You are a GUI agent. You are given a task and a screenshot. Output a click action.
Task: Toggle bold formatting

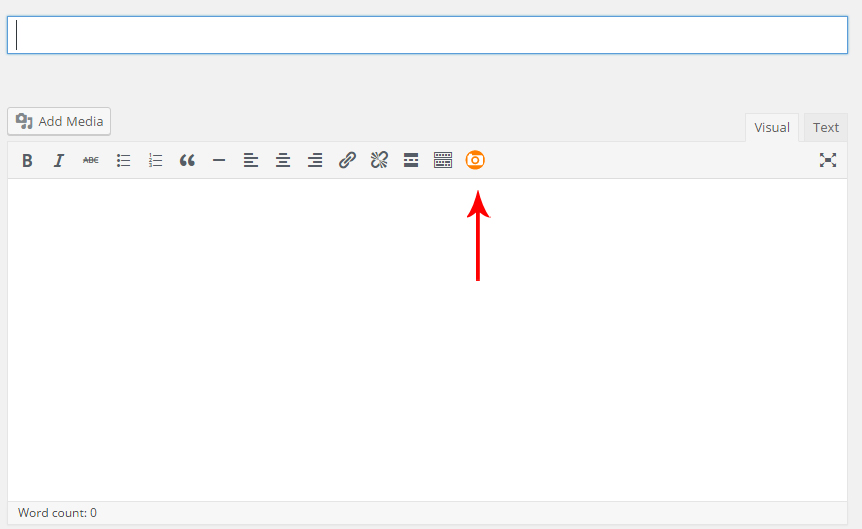27,161
